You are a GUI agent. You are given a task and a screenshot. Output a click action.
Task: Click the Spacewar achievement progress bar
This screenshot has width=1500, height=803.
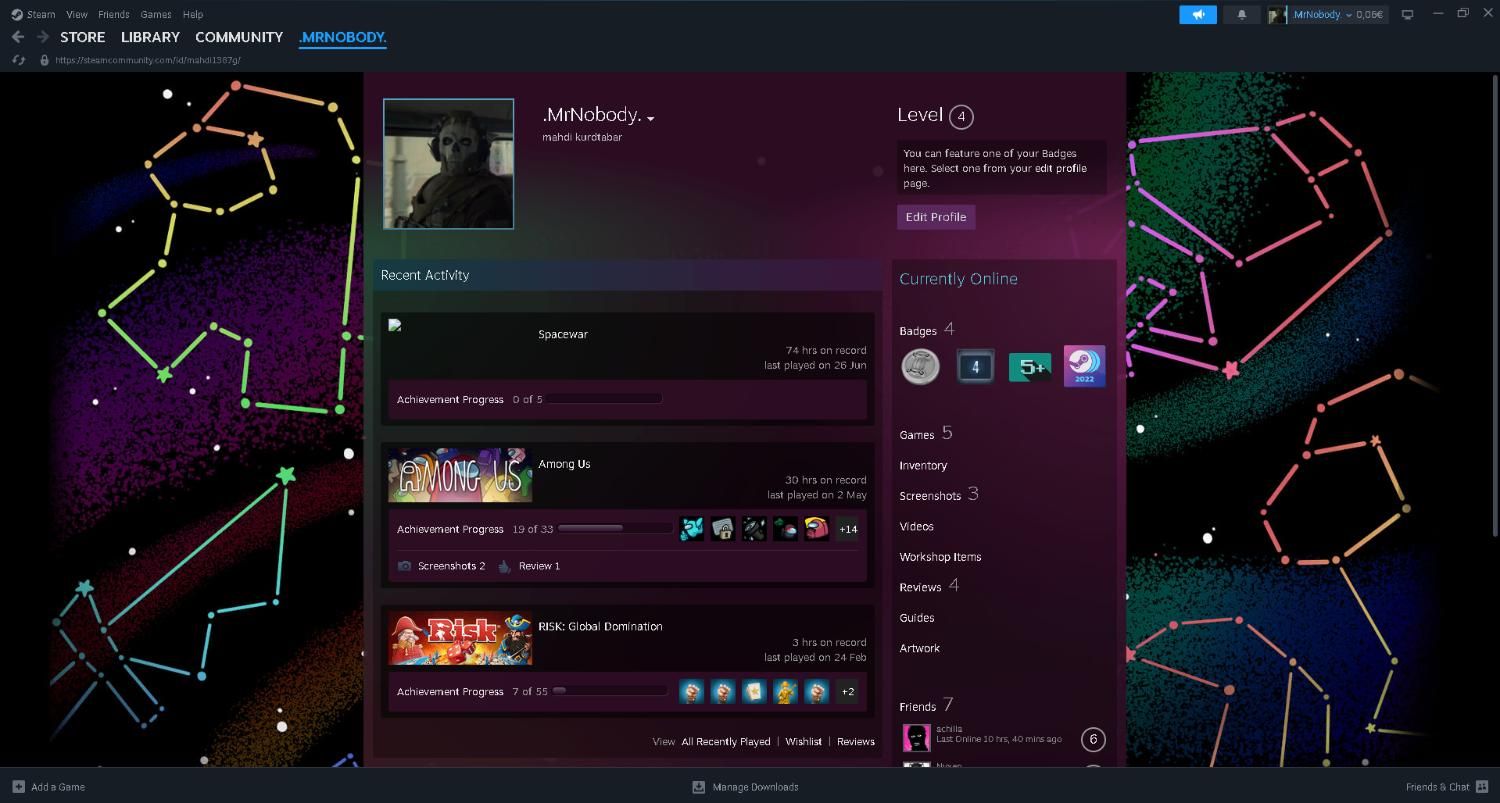coord(604,399)
